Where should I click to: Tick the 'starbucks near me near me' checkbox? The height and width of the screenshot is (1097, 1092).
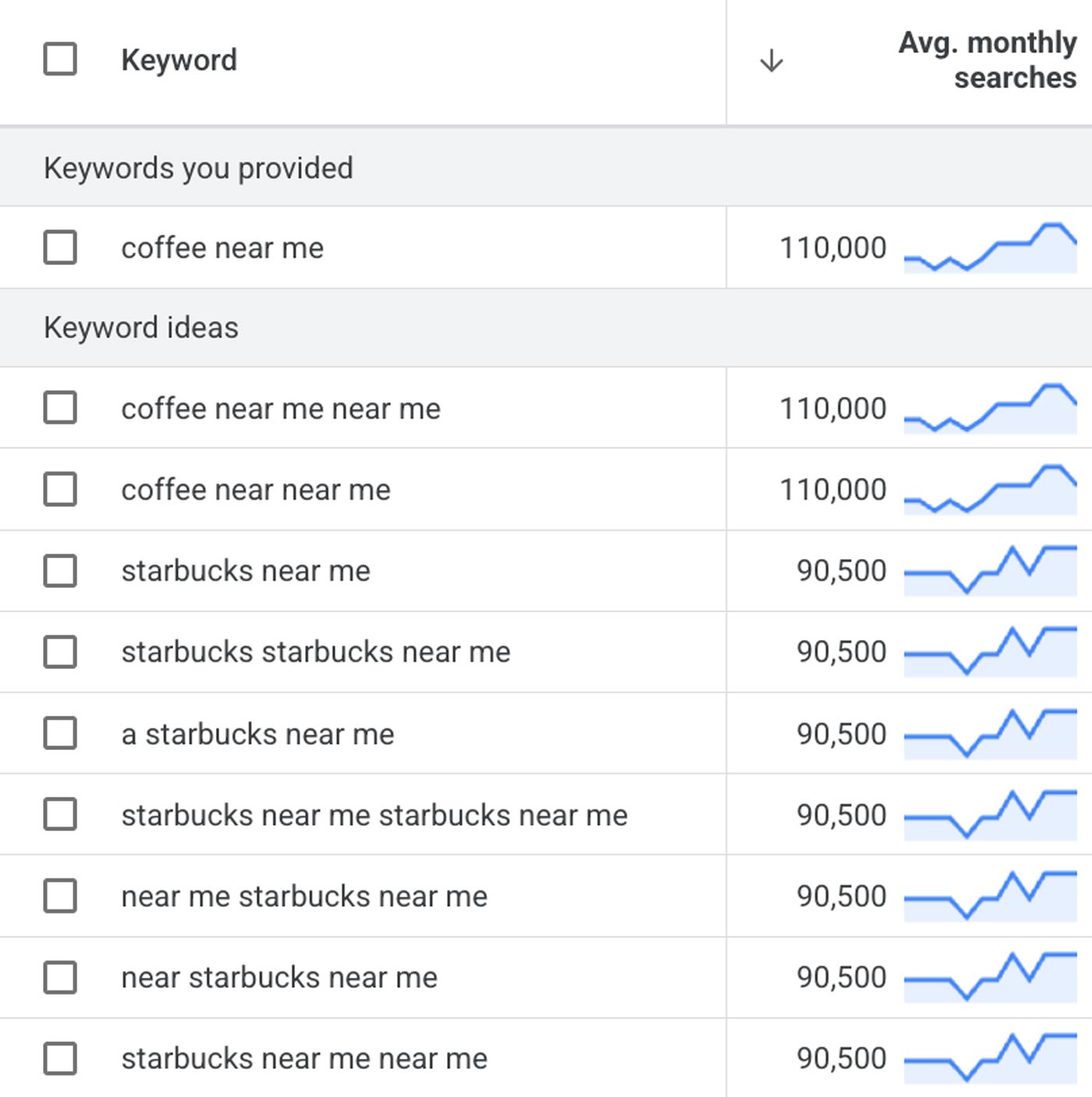tap(60, 1058)
